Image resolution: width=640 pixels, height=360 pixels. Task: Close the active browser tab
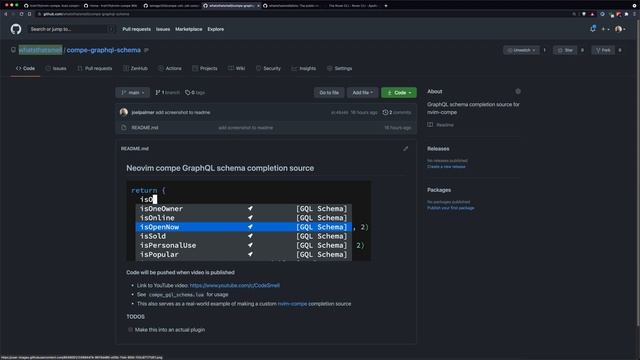coord(258,6)
